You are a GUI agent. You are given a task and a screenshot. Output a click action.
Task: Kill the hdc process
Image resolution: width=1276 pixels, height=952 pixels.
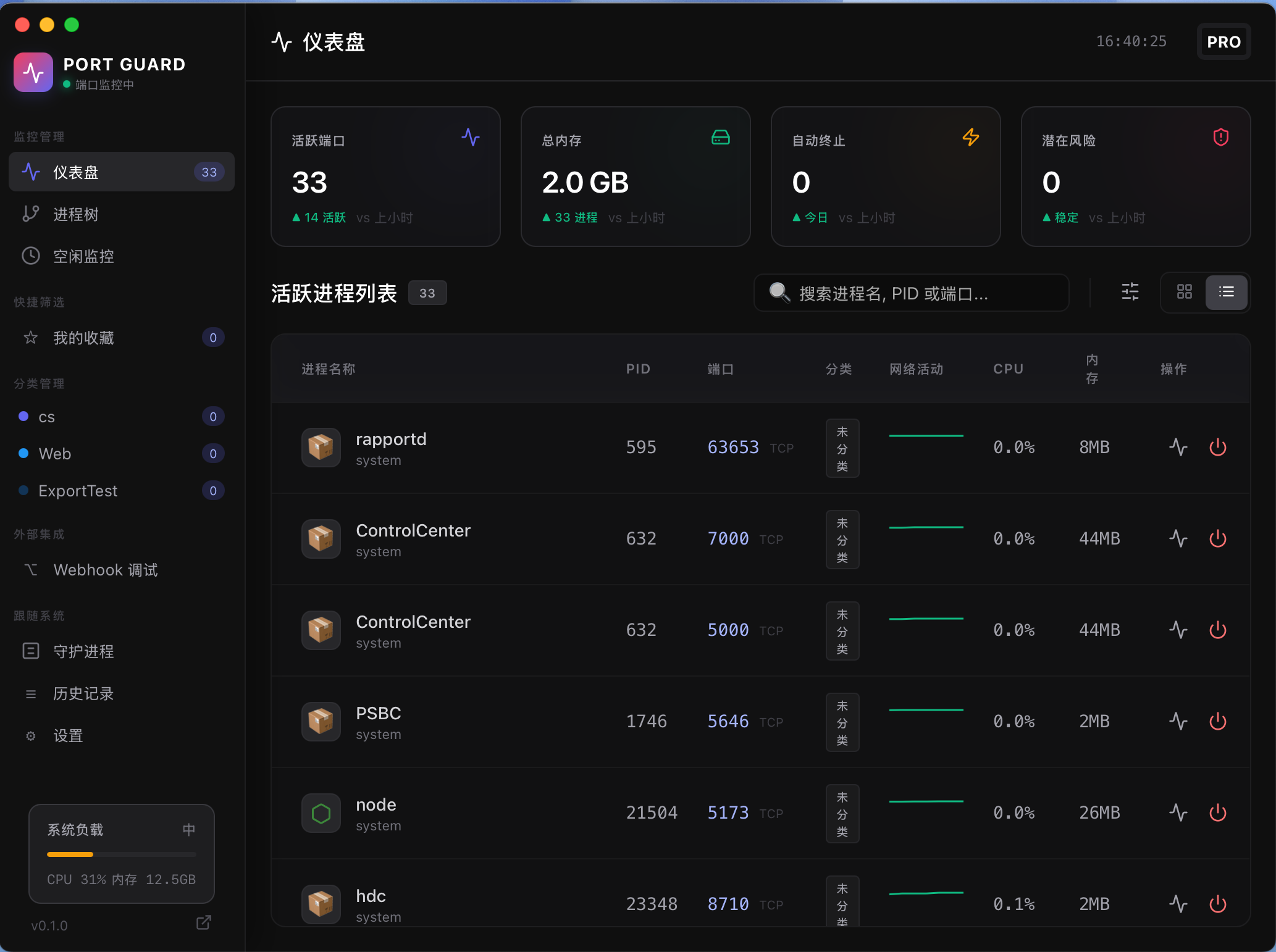(1217, 904)
